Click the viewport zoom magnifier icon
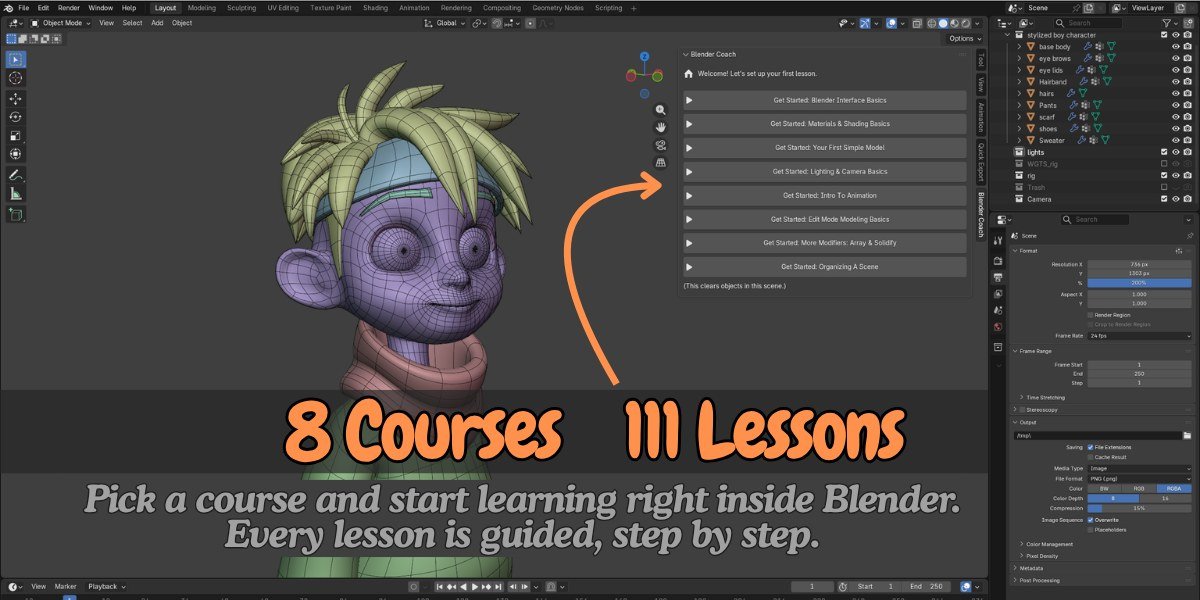The width and height of the screenshot is (1200, 600). 660,109
